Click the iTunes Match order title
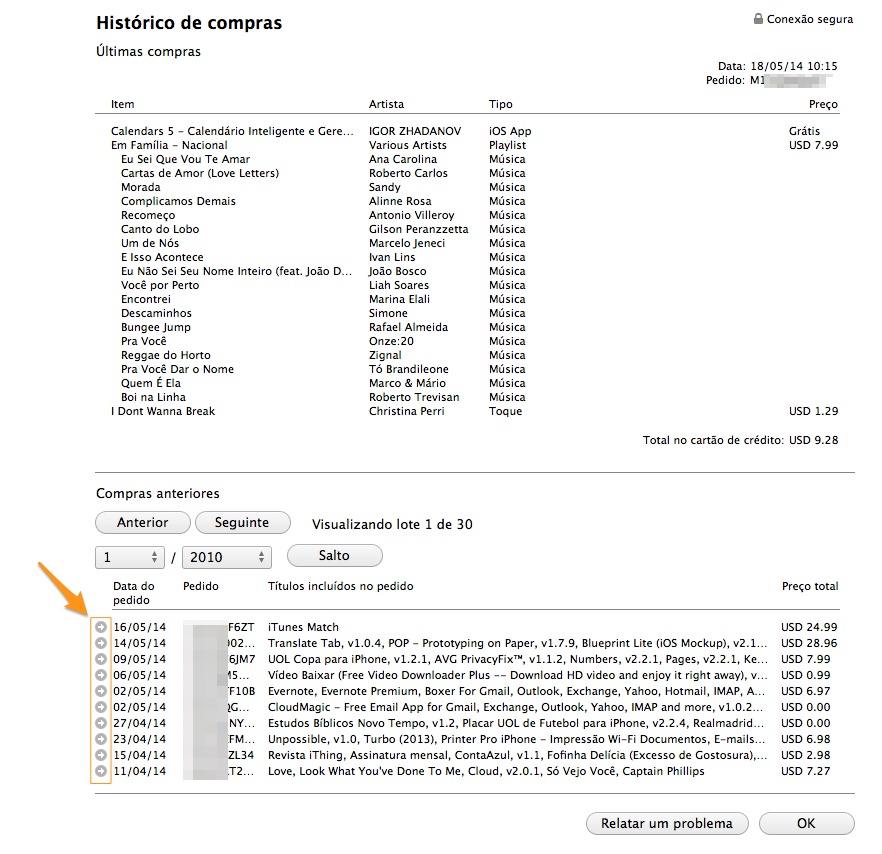 pyautogui.click(x=303, y=627)
